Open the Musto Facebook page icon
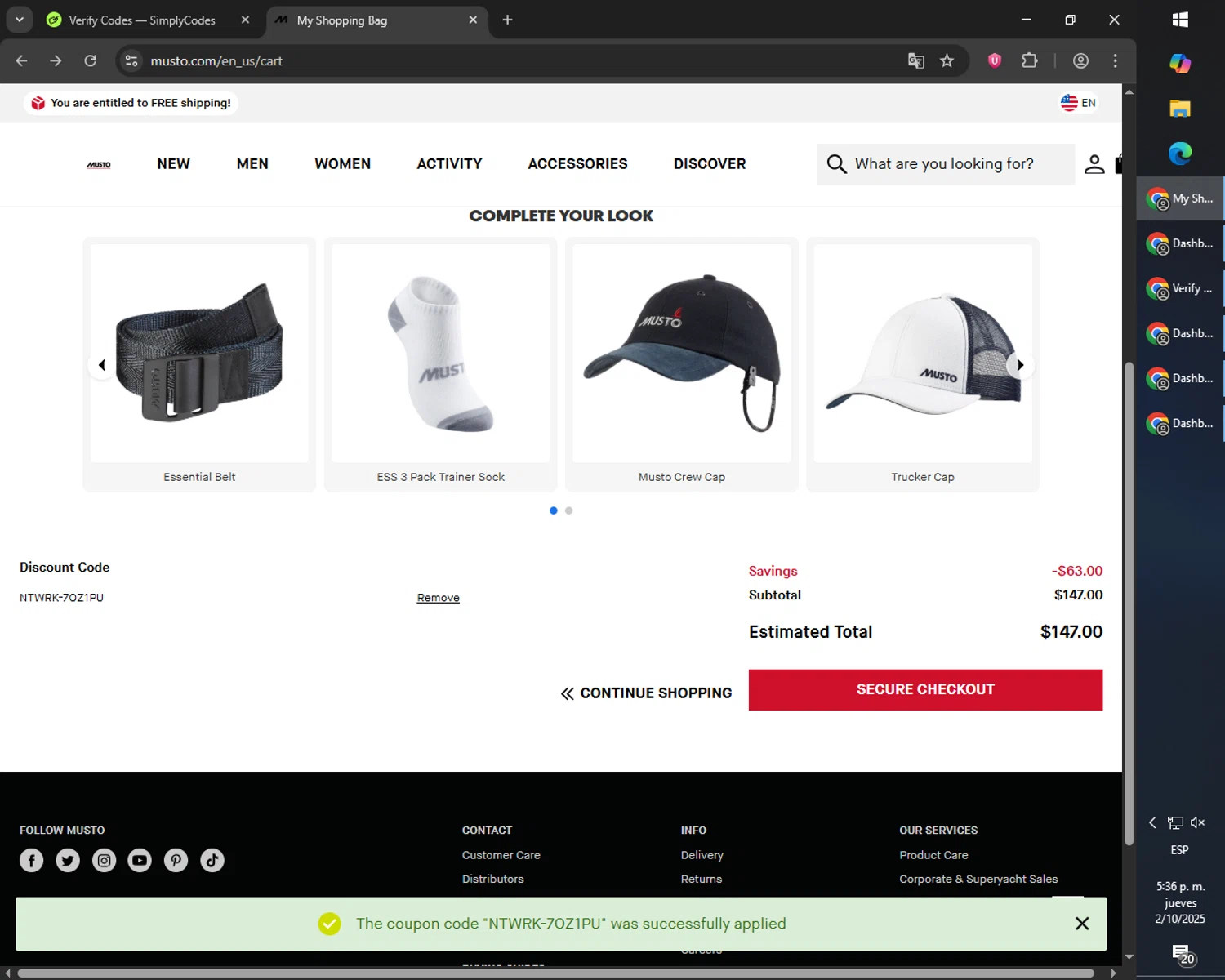Image resolution: width=1225 pixels, height=980 pixels. pyautogui.click(x=32, y=860)
